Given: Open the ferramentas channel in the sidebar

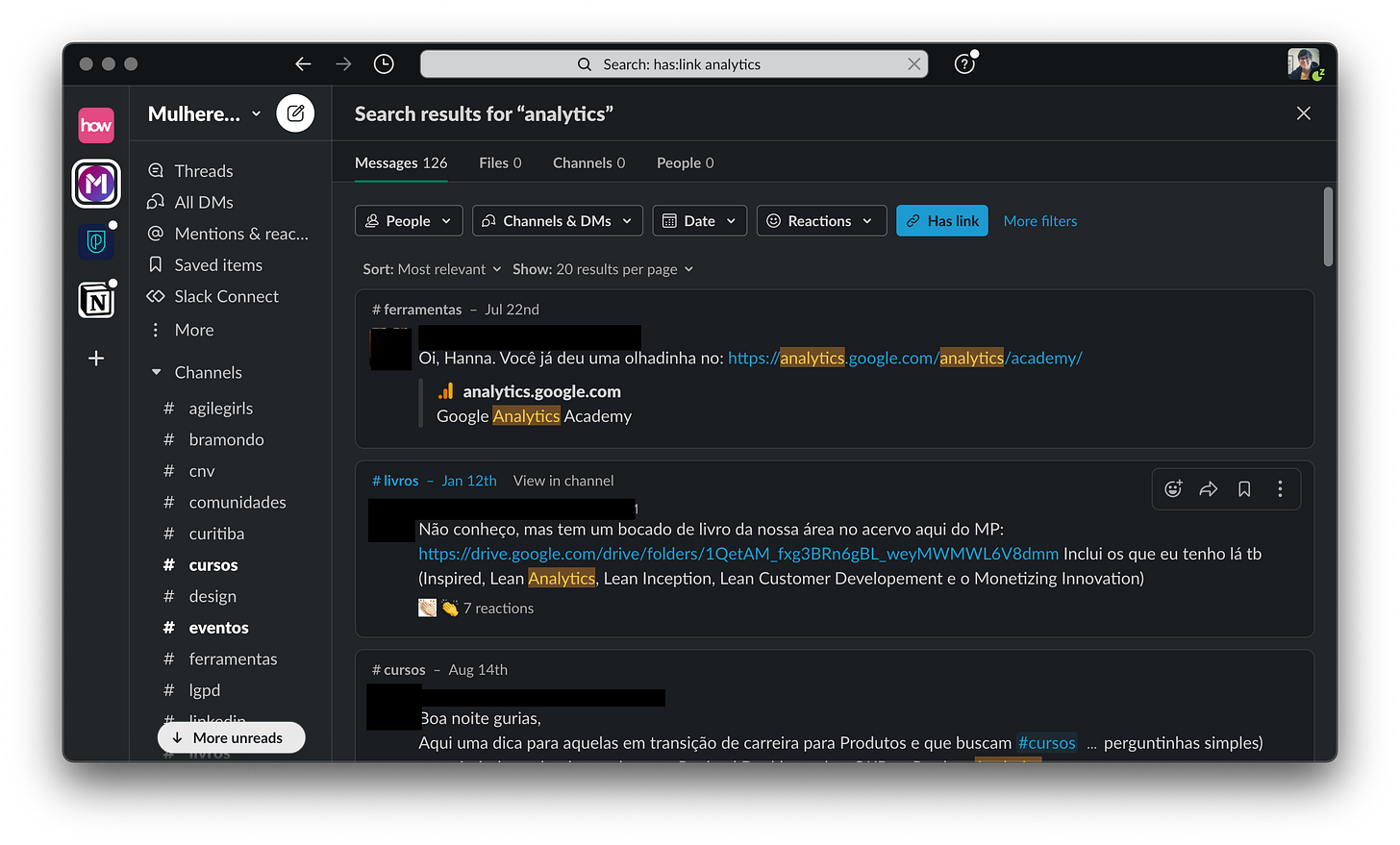Looking at the screenshot, I should 233,659.
